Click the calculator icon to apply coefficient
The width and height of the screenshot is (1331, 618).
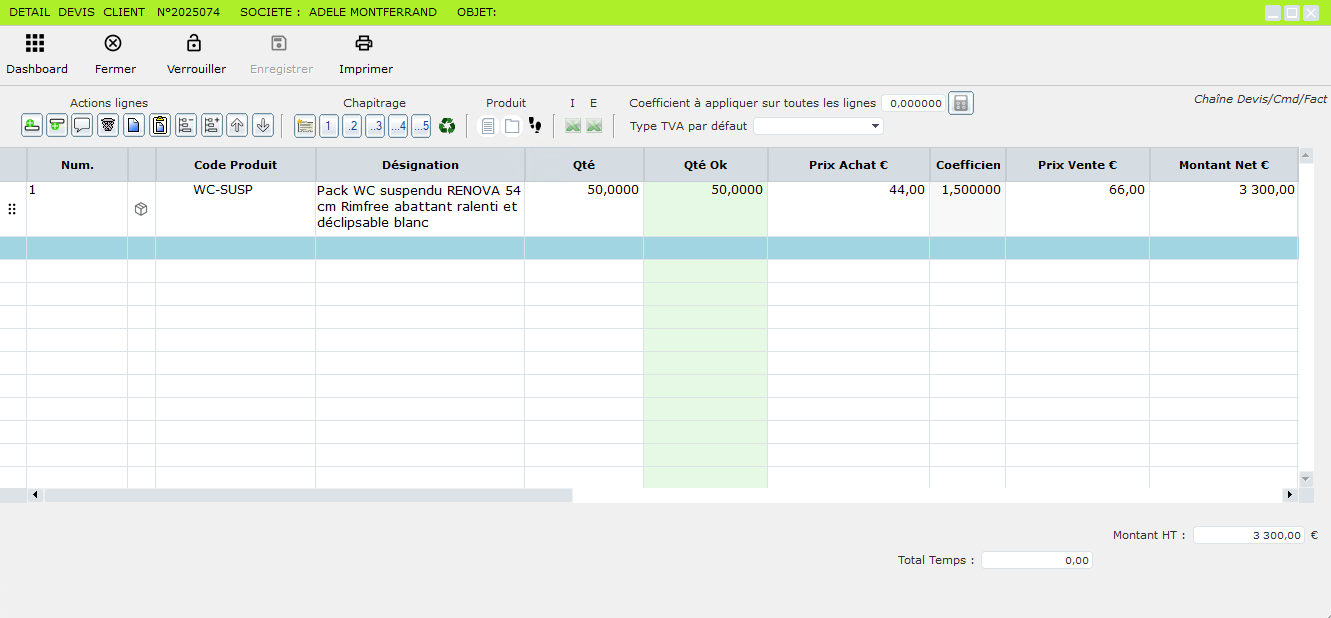click(960, 103)
